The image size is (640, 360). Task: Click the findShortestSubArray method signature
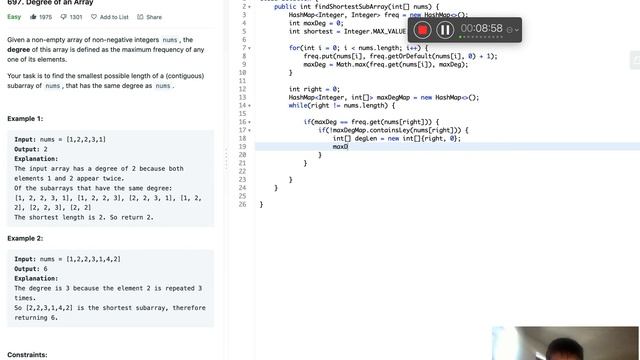point(356,7)
